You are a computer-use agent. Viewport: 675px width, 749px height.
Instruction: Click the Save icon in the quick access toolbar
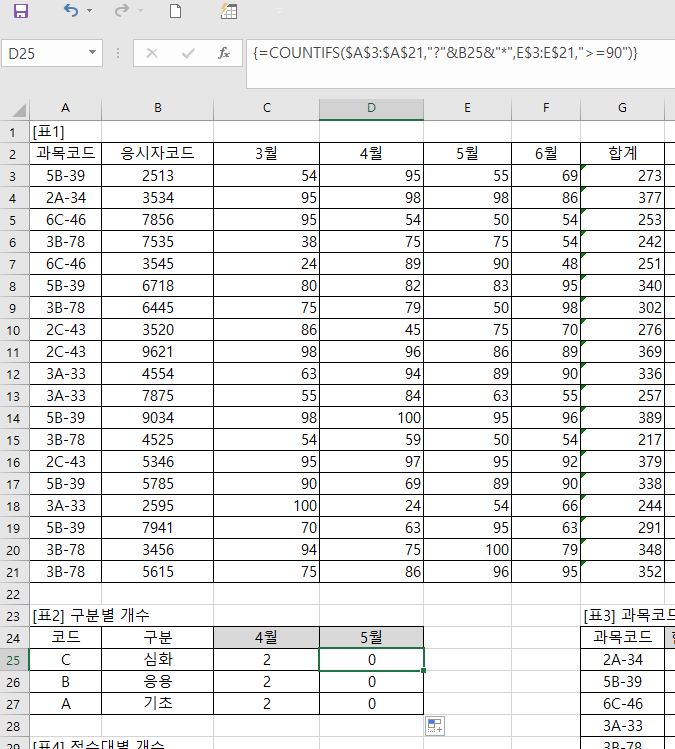(20, 12)
